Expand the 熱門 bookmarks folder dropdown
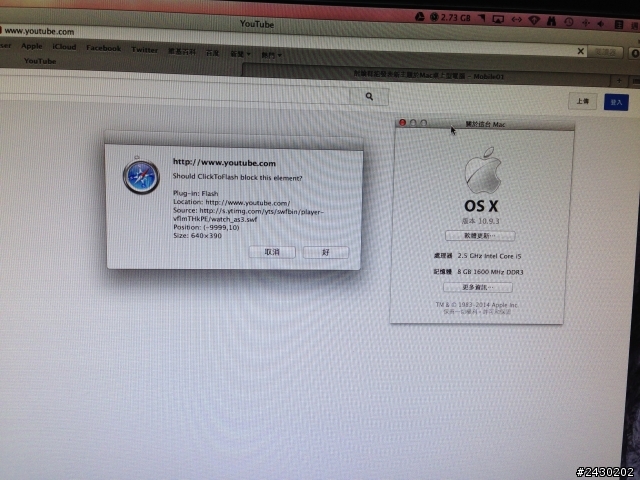Viewport: 640px width, 480px height. pos(271,55)
